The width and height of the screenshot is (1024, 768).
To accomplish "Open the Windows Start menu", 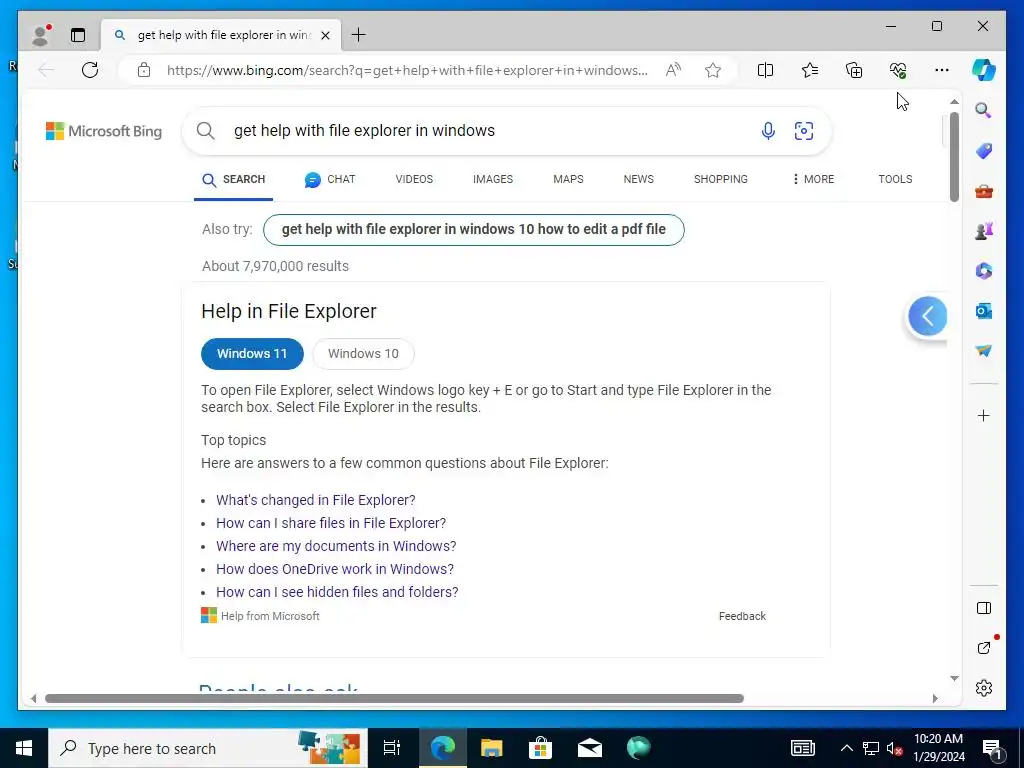I will click(24, 748).
